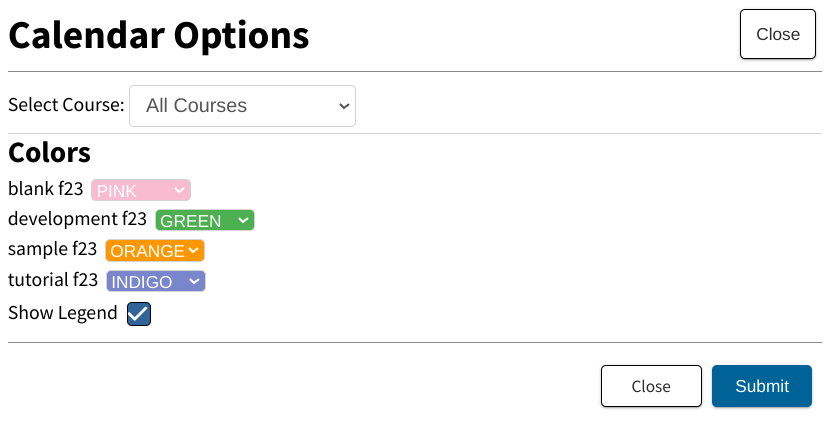Click the tutorial f23 course label

coord(53,279)
